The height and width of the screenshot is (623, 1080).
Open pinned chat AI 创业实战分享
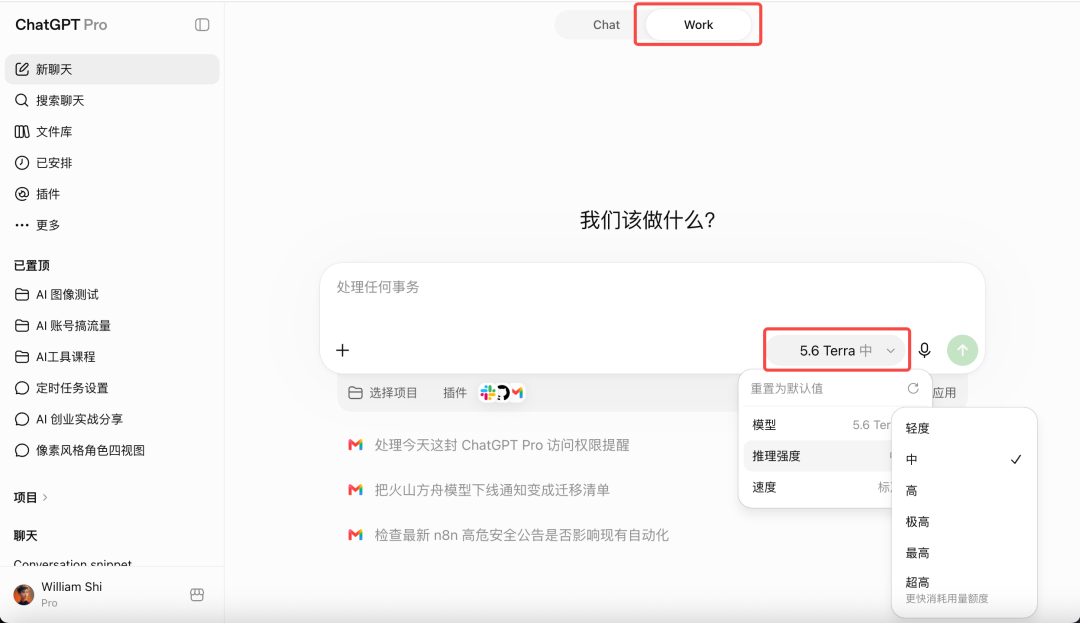coord(112,419)
